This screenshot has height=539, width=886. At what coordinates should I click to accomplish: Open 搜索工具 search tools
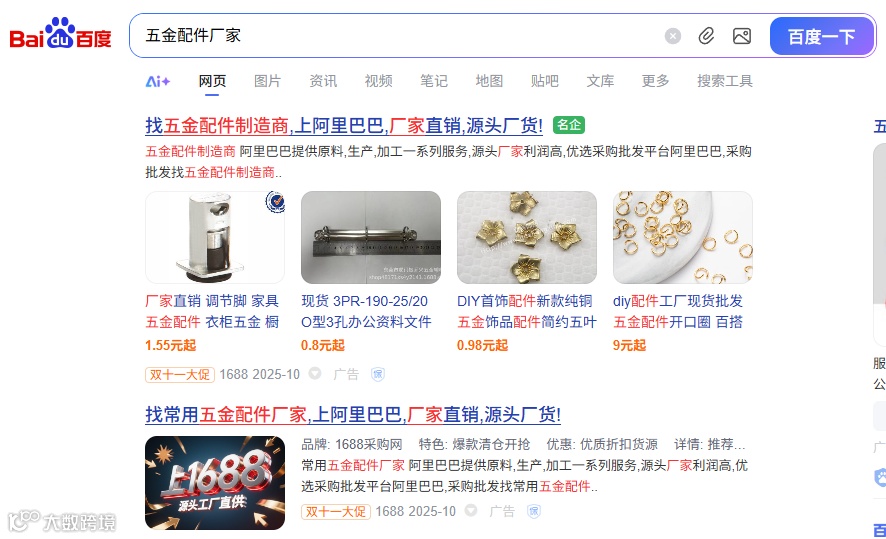(725, 81)
